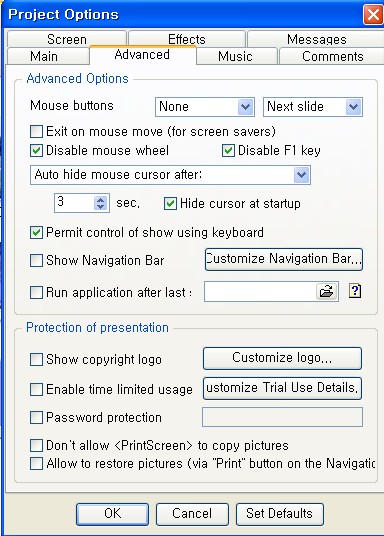
Task: Uncheck Disable F1 key option
Action: coord(228,150)
